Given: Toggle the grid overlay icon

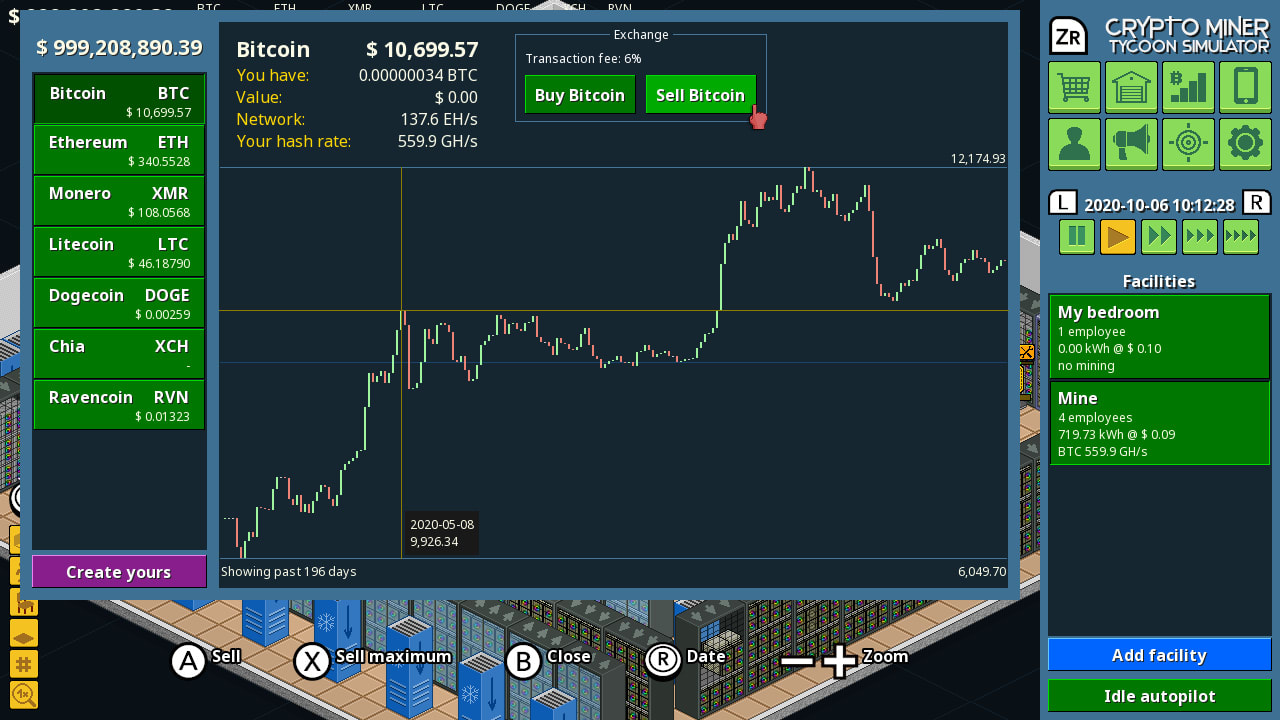Looking at the screenshot, I should [23, 663].
